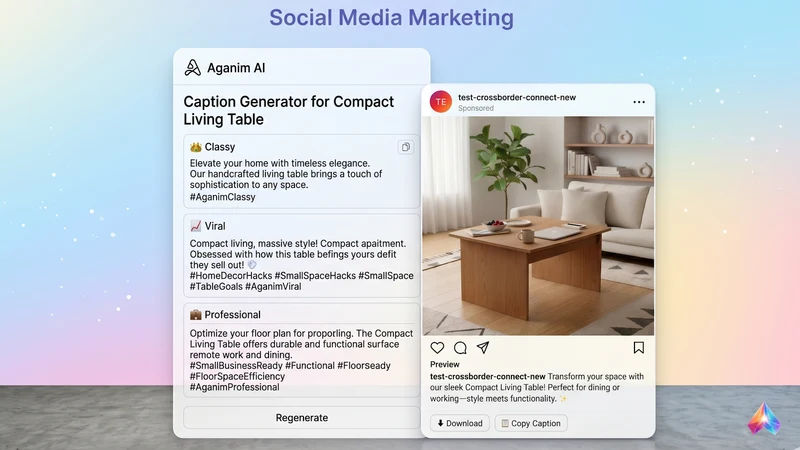Like the post with heart icon
The width and height of the screenshot is (800, 450).
click(437, 348)
